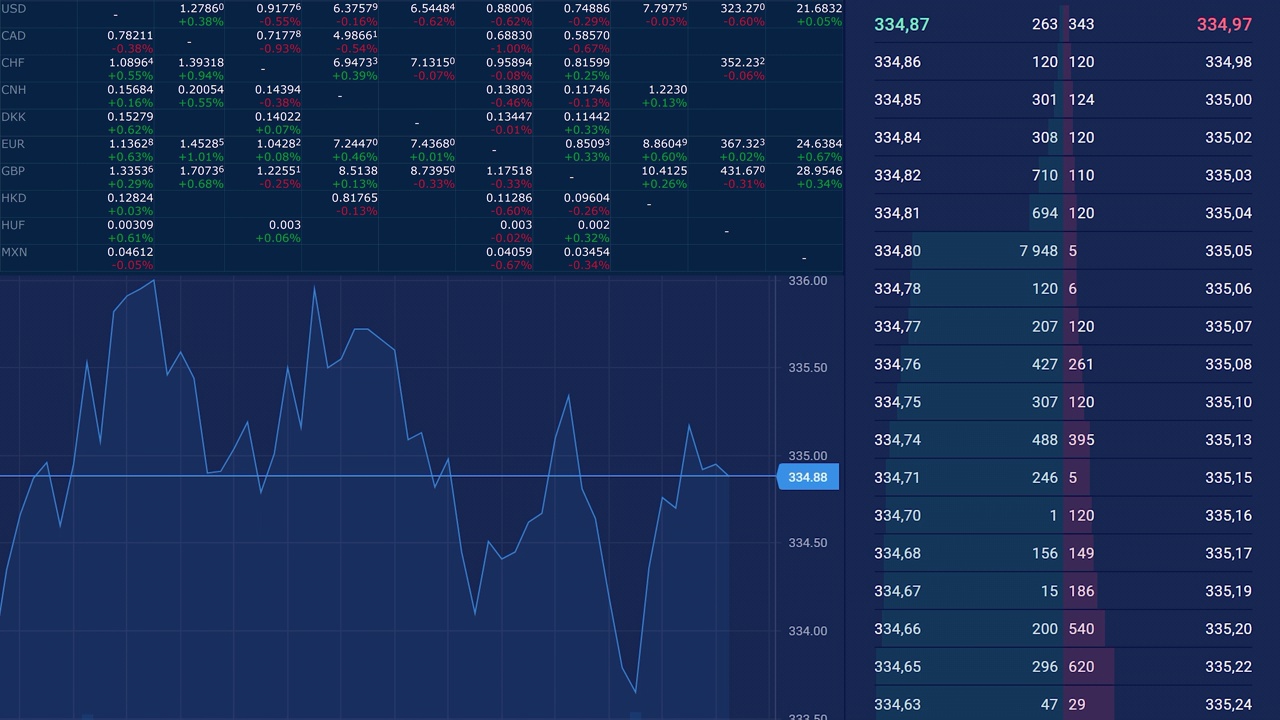Click the 0.09604 rate in HKD row
1280x720 pixels.
pos(587,197)
